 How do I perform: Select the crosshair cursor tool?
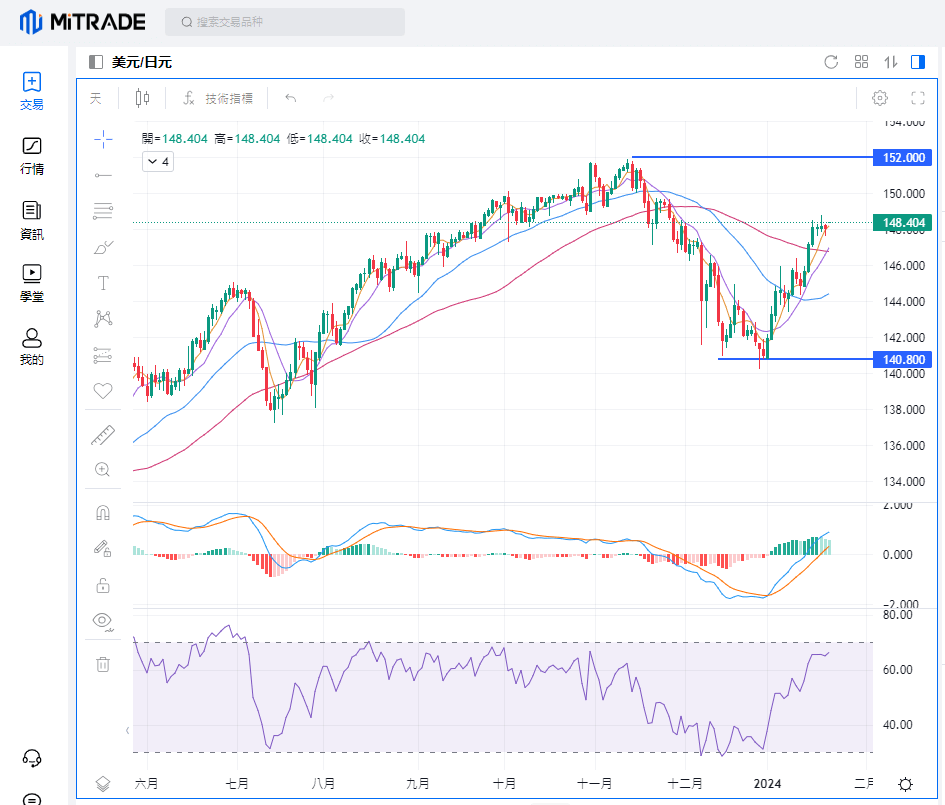[x=103, y=139]
